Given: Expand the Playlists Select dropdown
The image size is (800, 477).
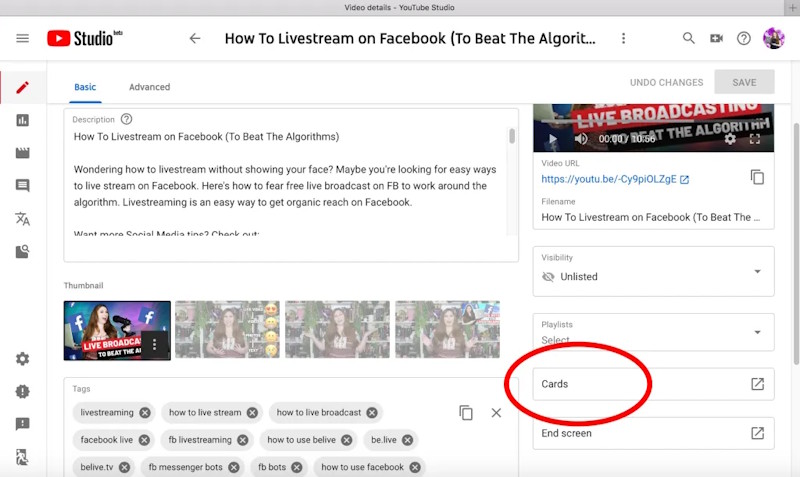Looking at the screenshot, I should [654, 332].
